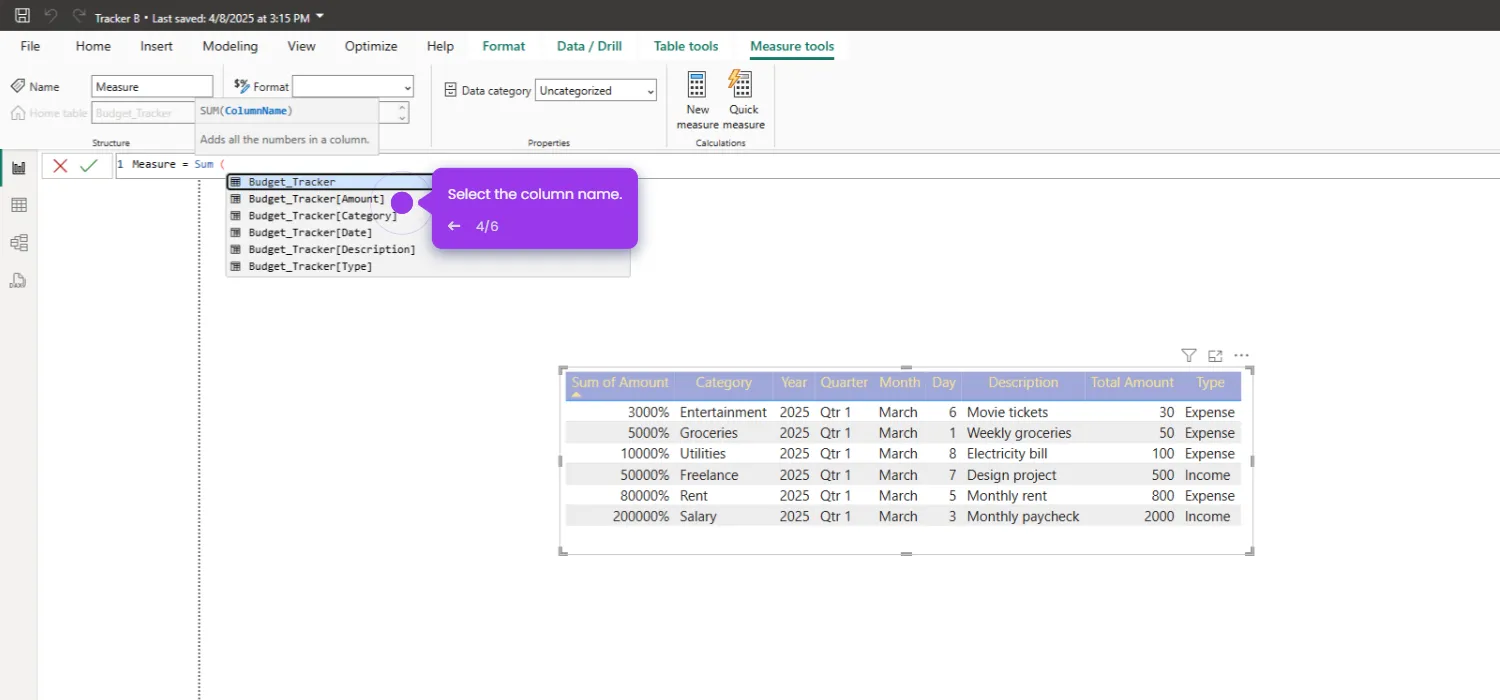This screenshot has width=1500, height=700.
Task: Select the Groceries cell
Action: 709,433
